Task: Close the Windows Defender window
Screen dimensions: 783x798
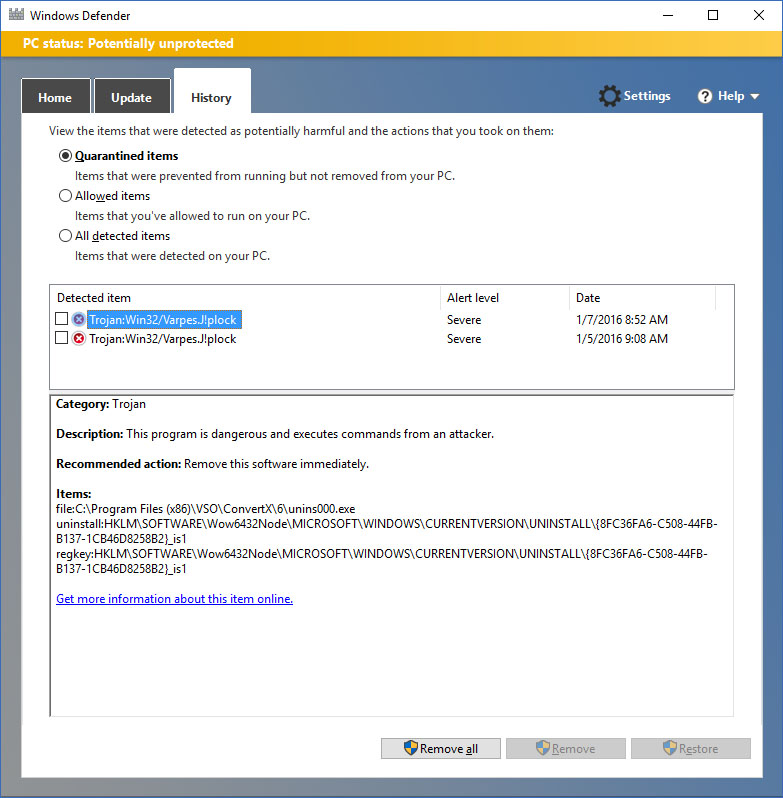Action: coord(759,15)
